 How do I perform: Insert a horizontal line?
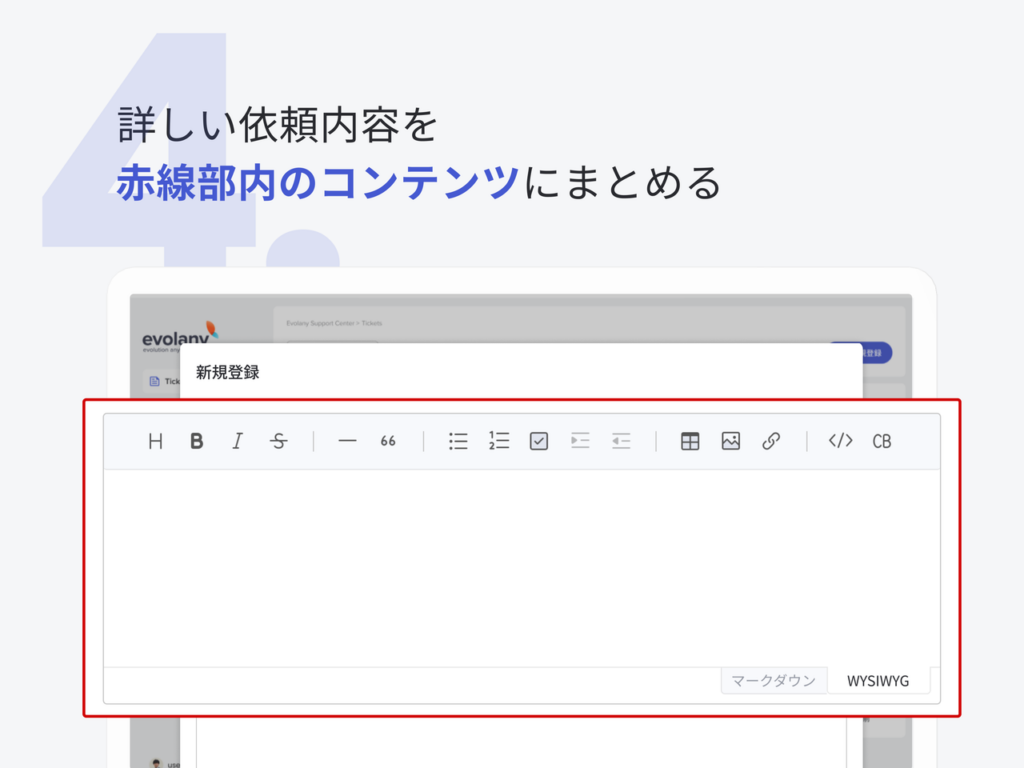point(347,441)
